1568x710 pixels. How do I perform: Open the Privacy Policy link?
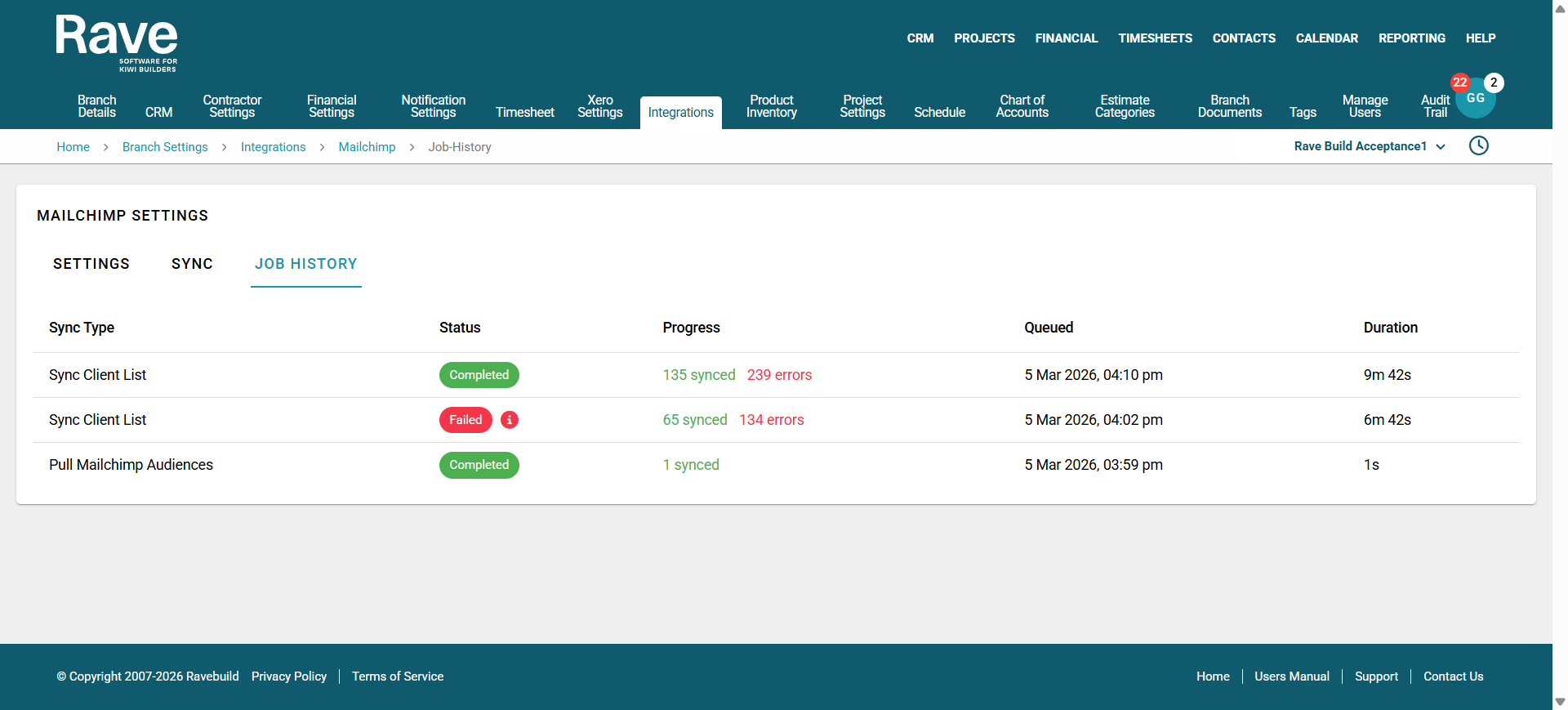point(289,677)
